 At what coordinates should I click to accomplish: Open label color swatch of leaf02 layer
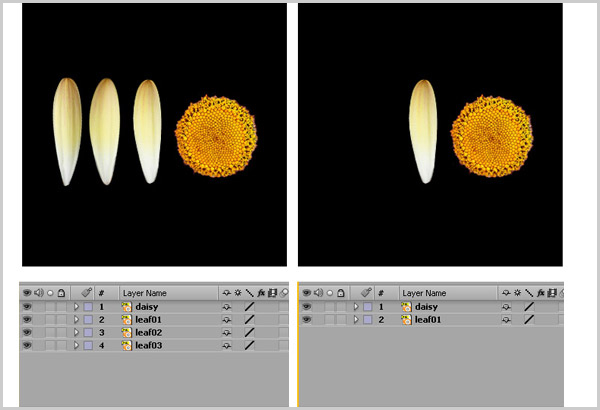click(x=88, y=332)
